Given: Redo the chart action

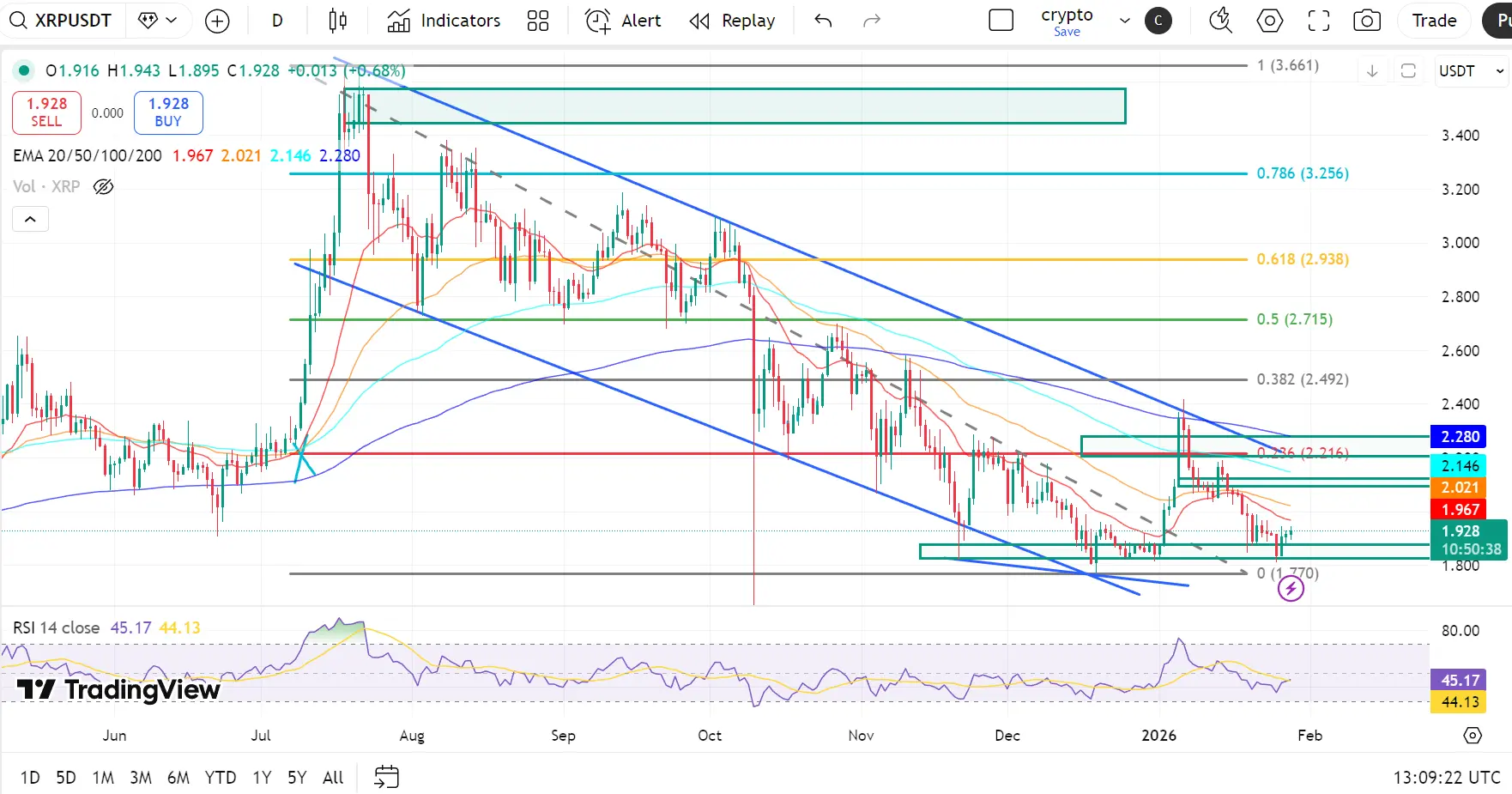Looking at the screenshot, I should (872, 21).
